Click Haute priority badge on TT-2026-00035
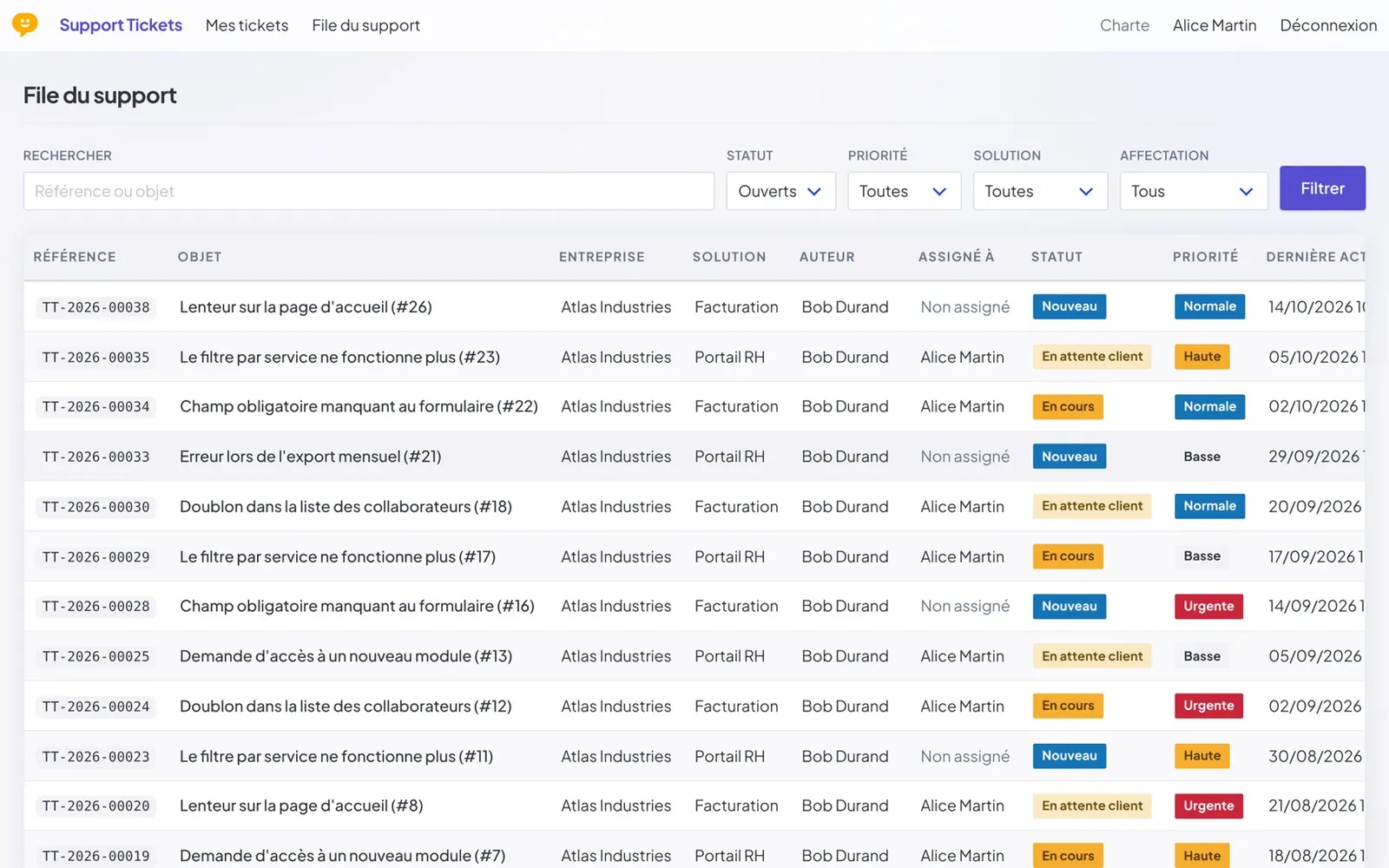Image resolution: width=1389 pixels, height=868 pixels. click(x=1201, y=357)
